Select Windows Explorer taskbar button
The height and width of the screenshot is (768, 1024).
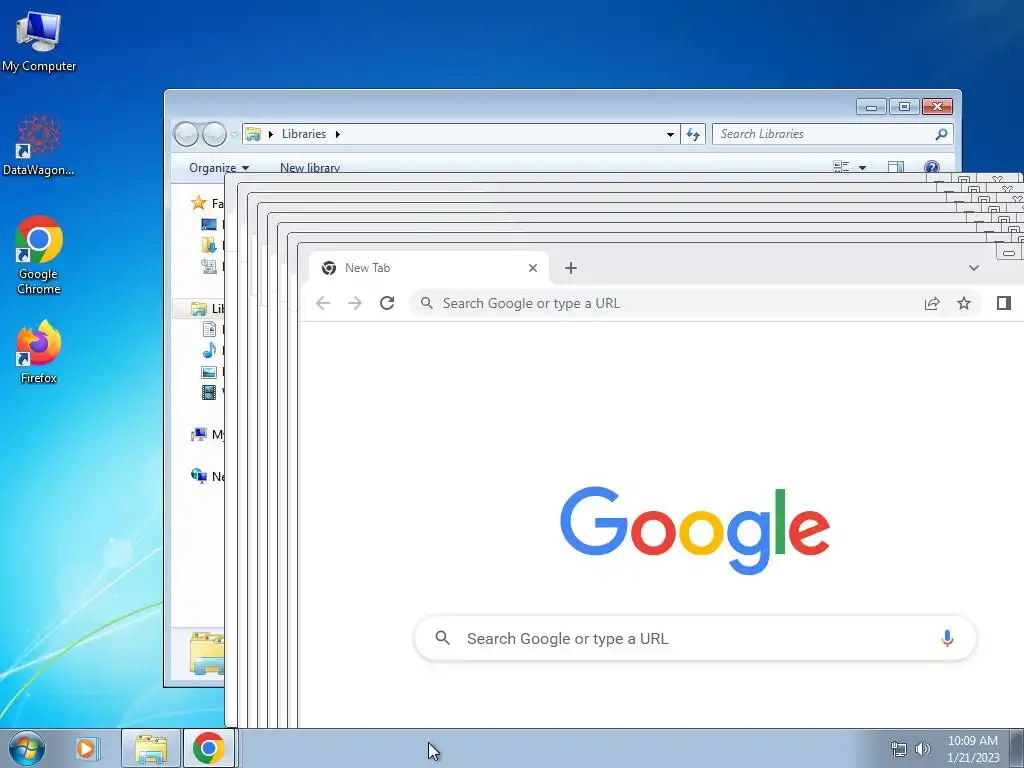[151, 748]
